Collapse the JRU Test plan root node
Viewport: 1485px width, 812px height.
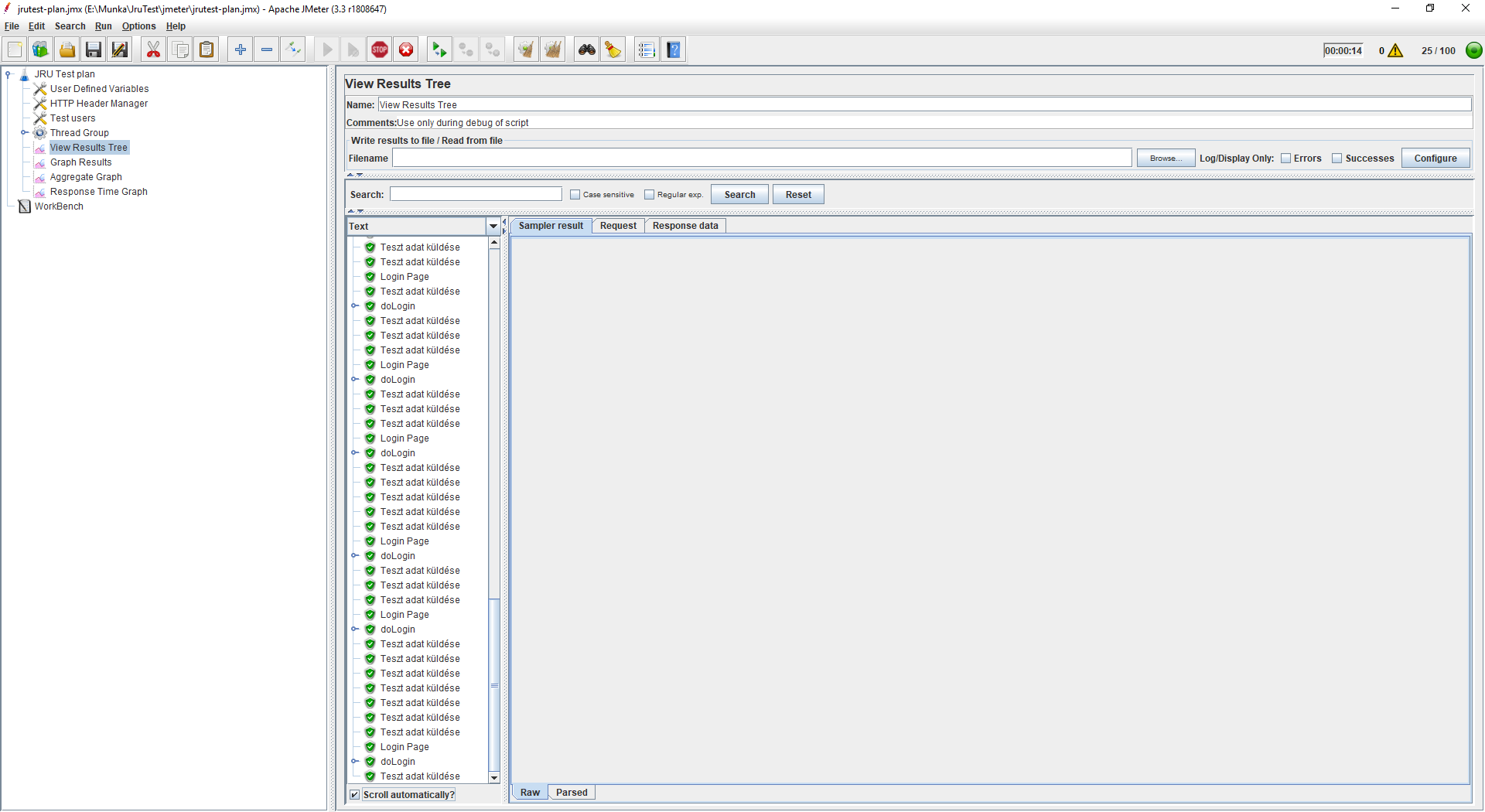point(9,74)
